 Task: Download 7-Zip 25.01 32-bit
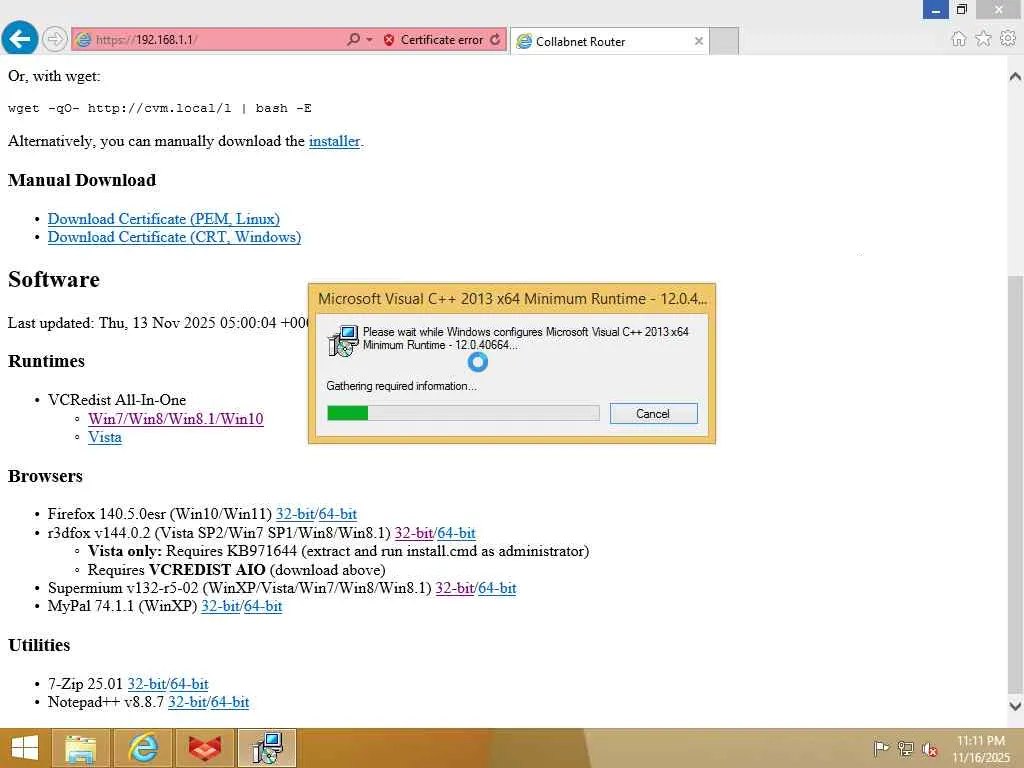click(x=146, y=684)
